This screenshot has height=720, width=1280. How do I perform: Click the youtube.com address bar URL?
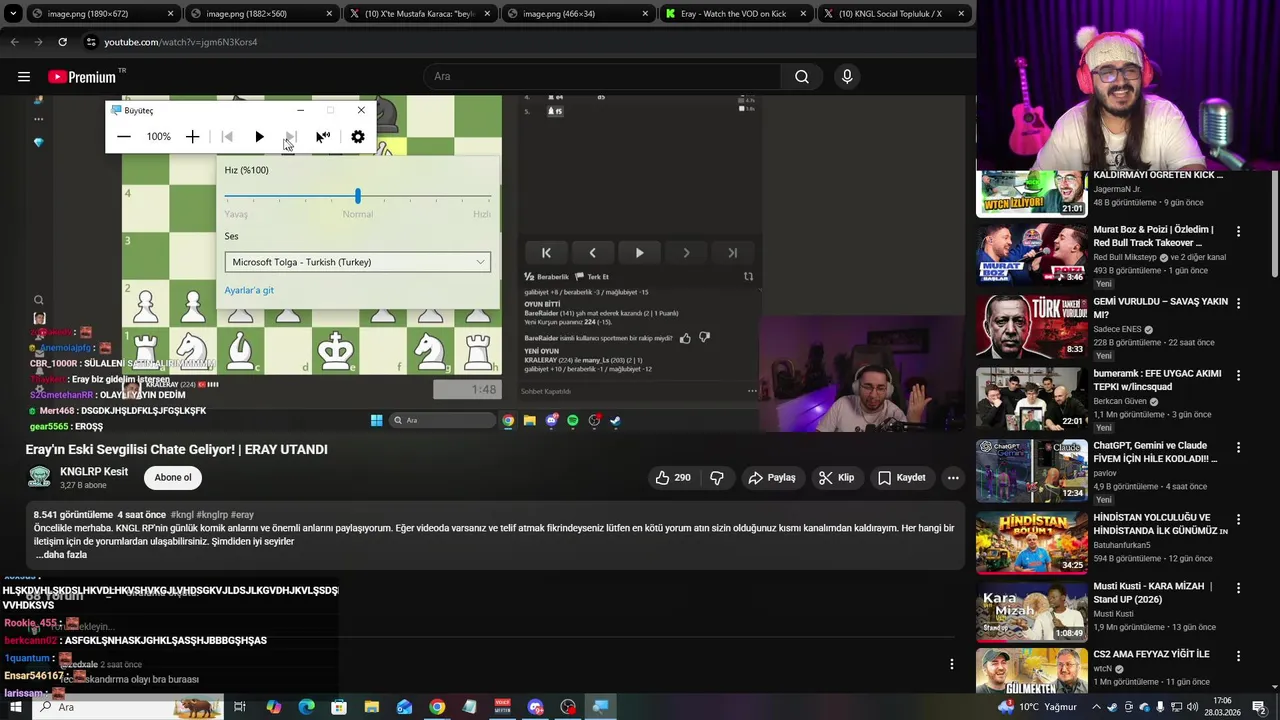coord(181,42)
